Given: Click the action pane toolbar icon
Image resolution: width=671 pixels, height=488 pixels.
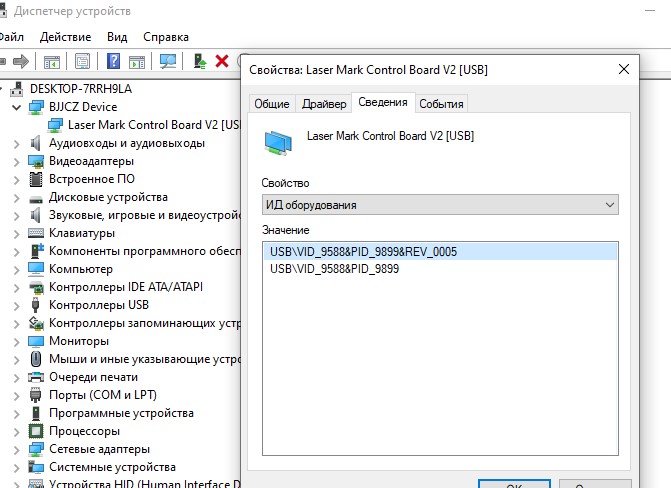Looking at the screenshot, I should [x=137, y=62].
